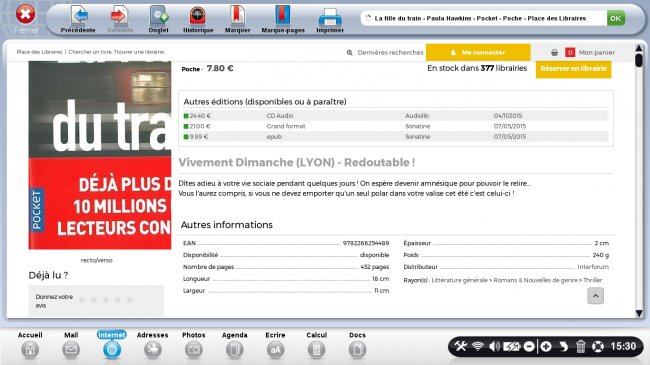
Task: Open the Historique browsing history
Action: [198, 19]
